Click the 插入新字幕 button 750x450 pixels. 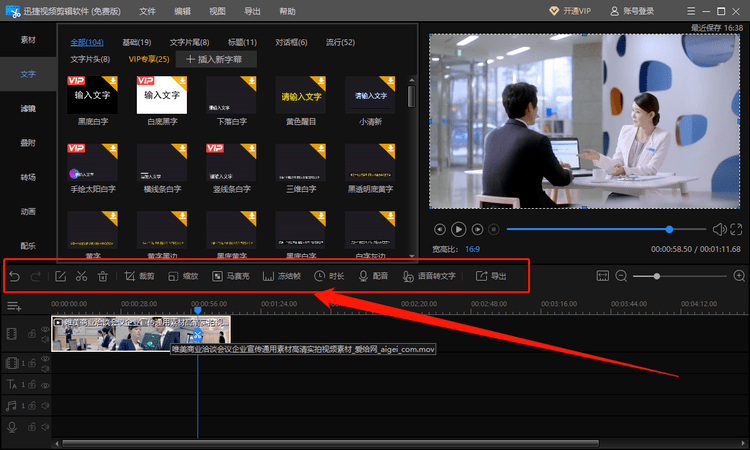[216, 59]
